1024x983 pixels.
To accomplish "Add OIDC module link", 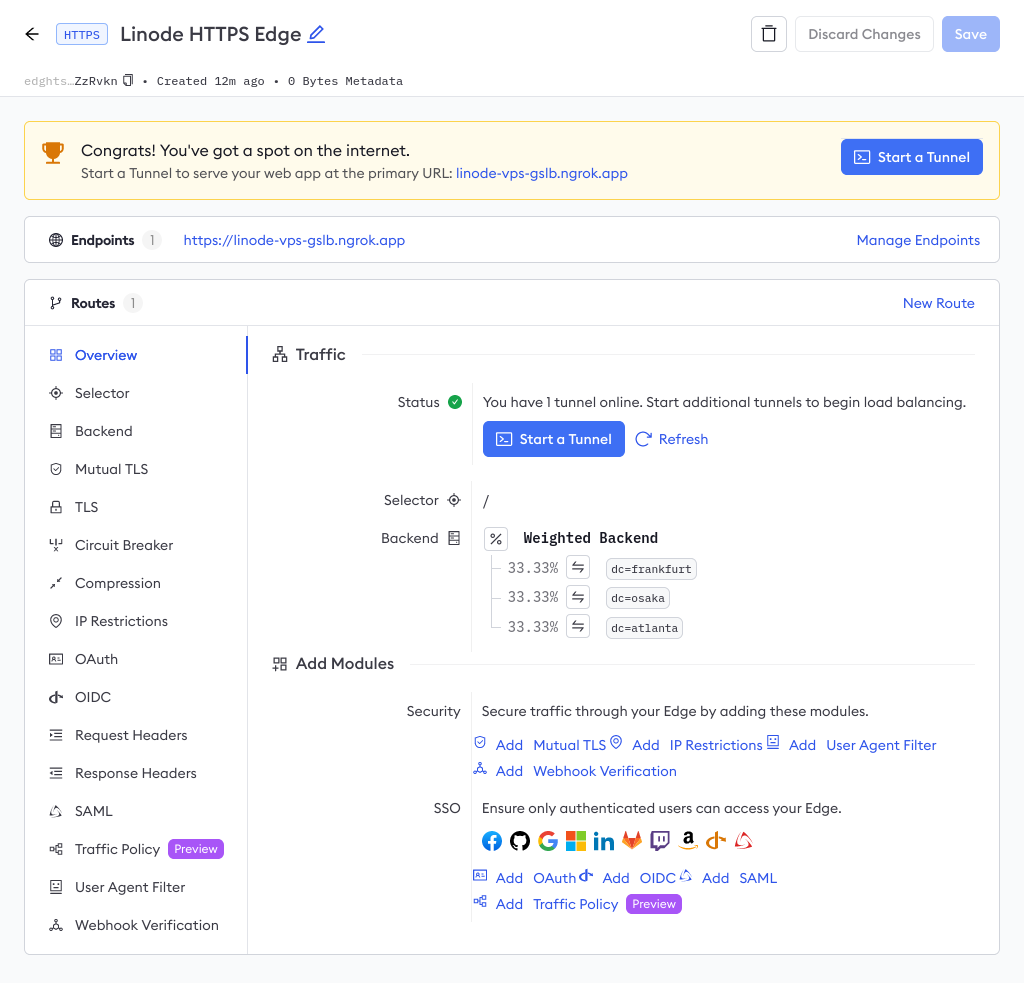I will (x=639, y=878).
